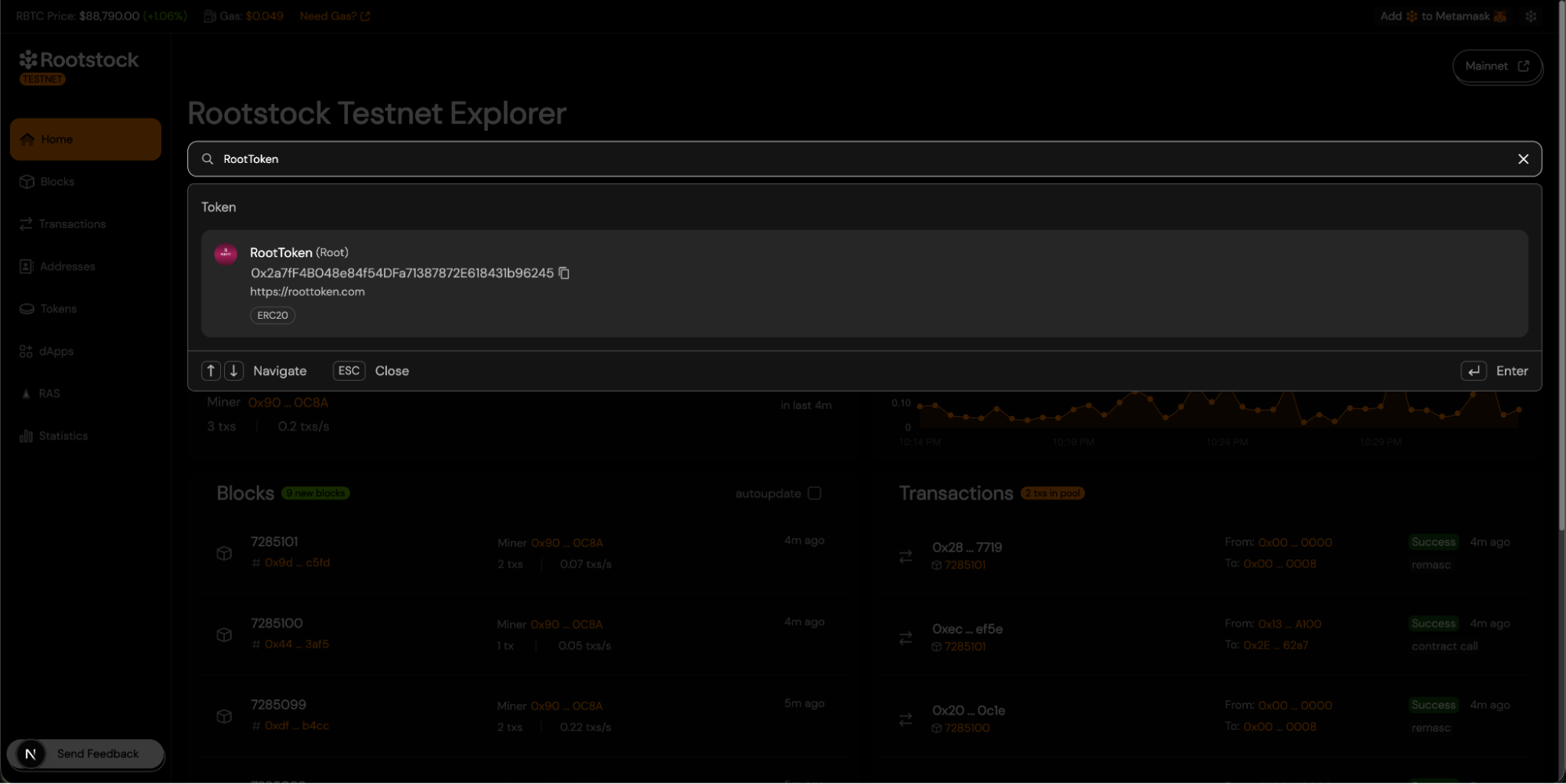Open the Tokens sidebar menu item
Viewport: 1566px width, 784px height.
coord(58,309)
